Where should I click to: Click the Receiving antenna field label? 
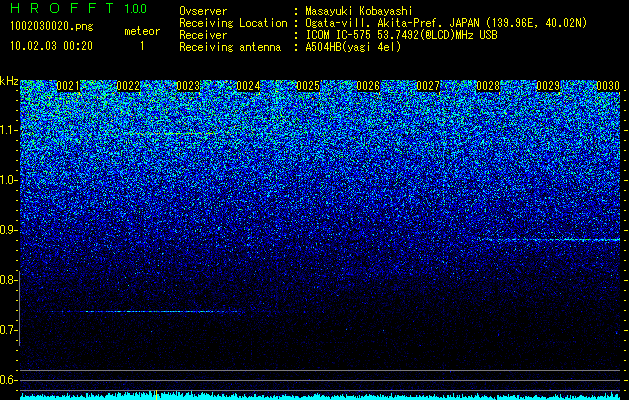click(230, 47)
